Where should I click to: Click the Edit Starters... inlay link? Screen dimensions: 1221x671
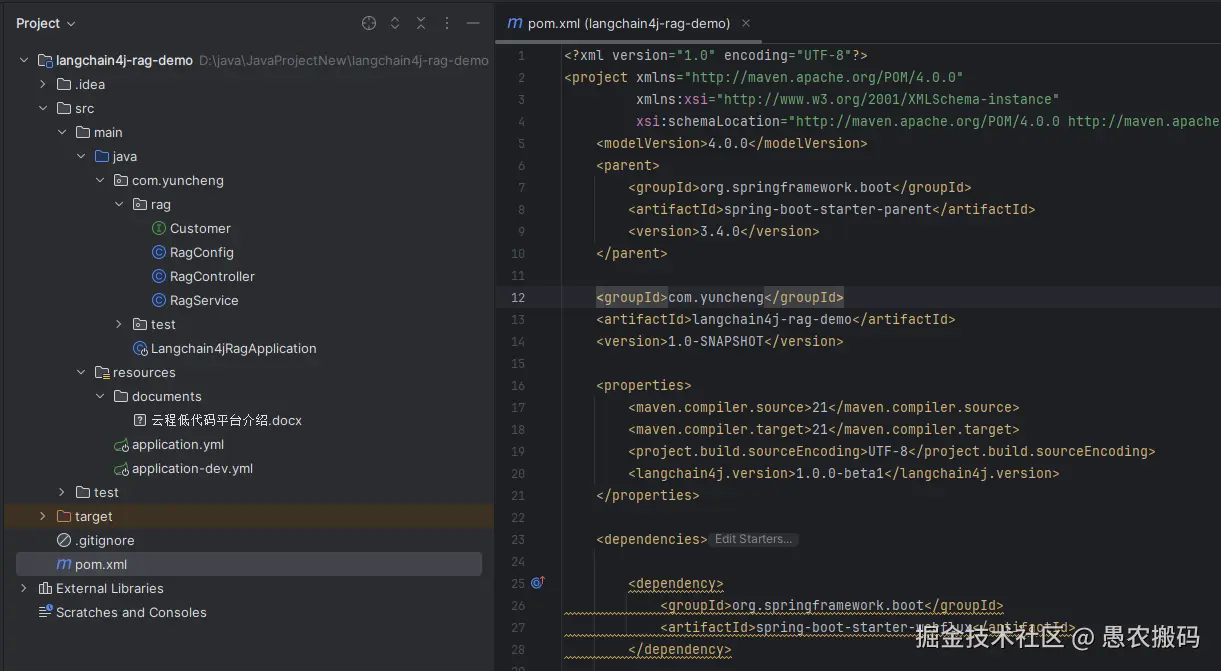pos(753,539)
